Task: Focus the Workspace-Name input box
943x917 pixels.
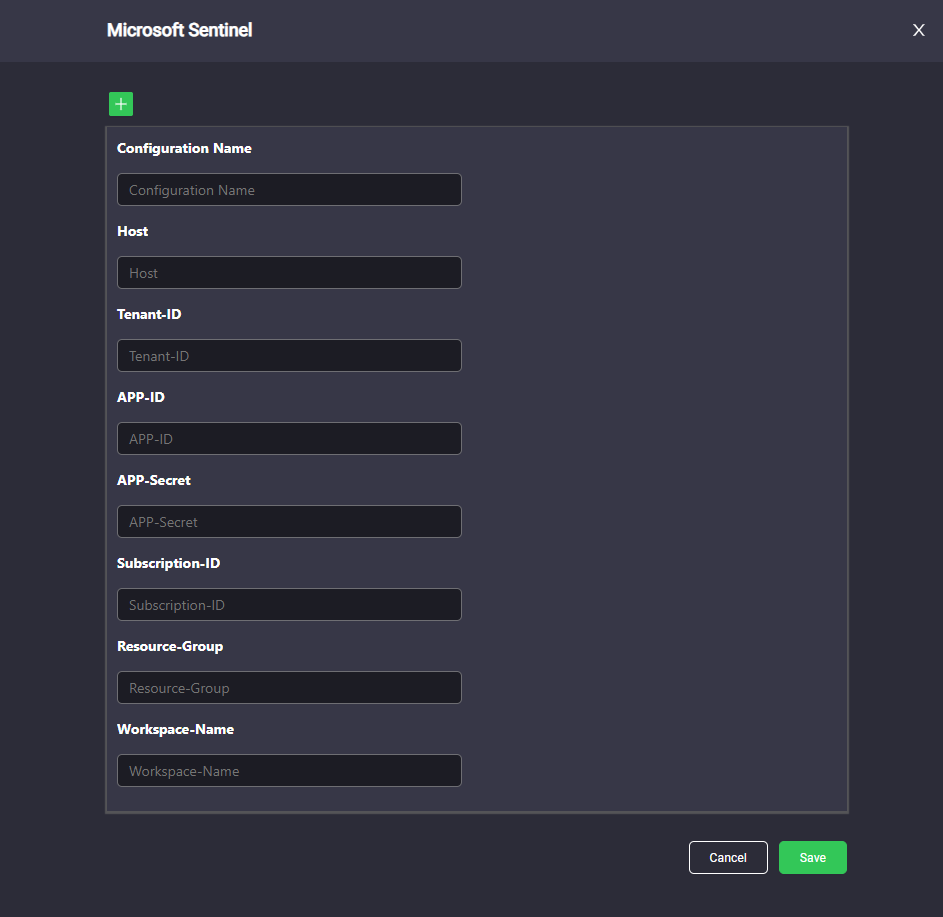Action: tap(289, 771)
